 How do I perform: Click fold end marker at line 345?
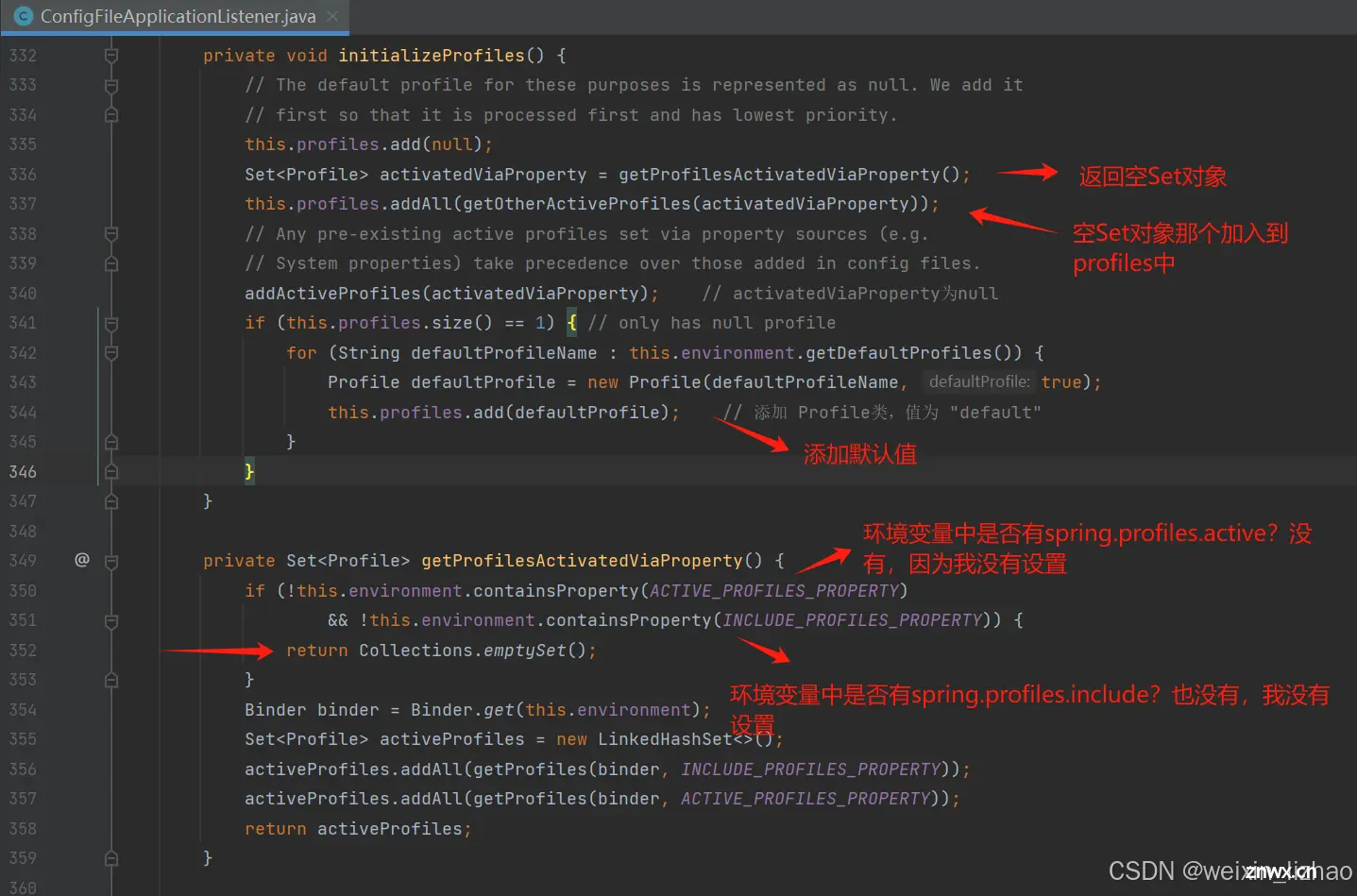111,442
